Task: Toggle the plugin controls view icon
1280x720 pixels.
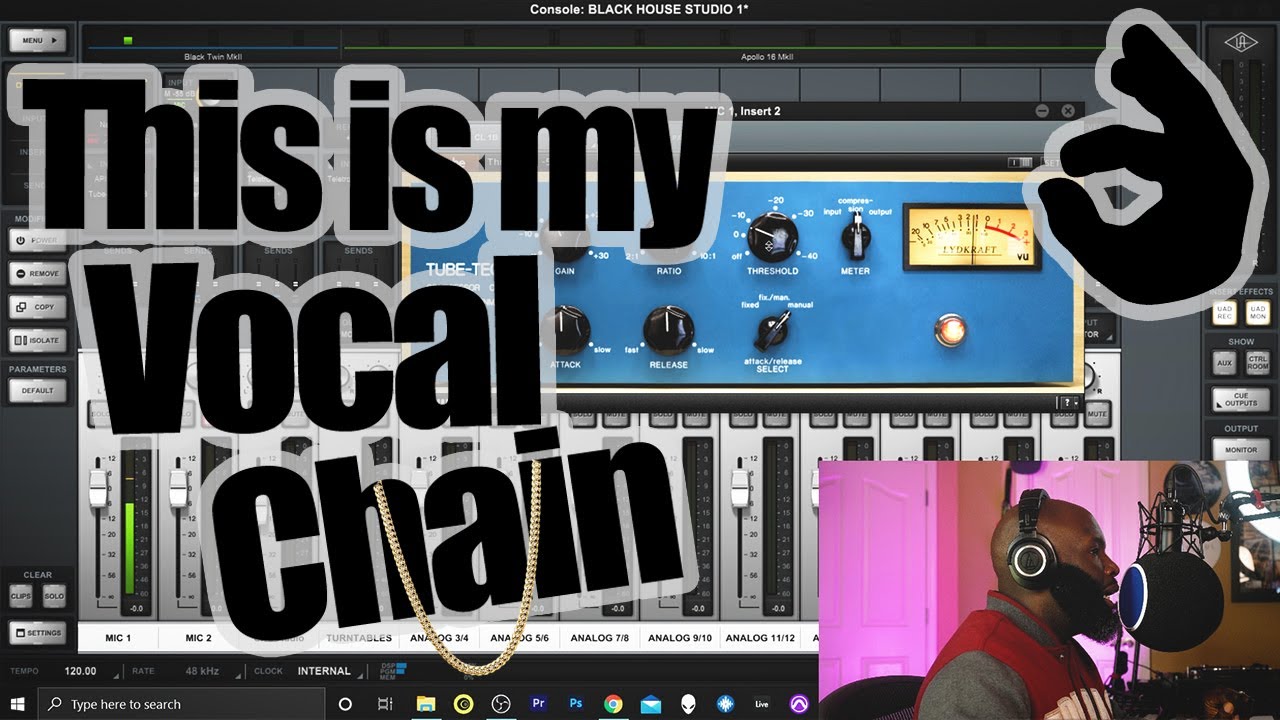Action: point(1020,162)
